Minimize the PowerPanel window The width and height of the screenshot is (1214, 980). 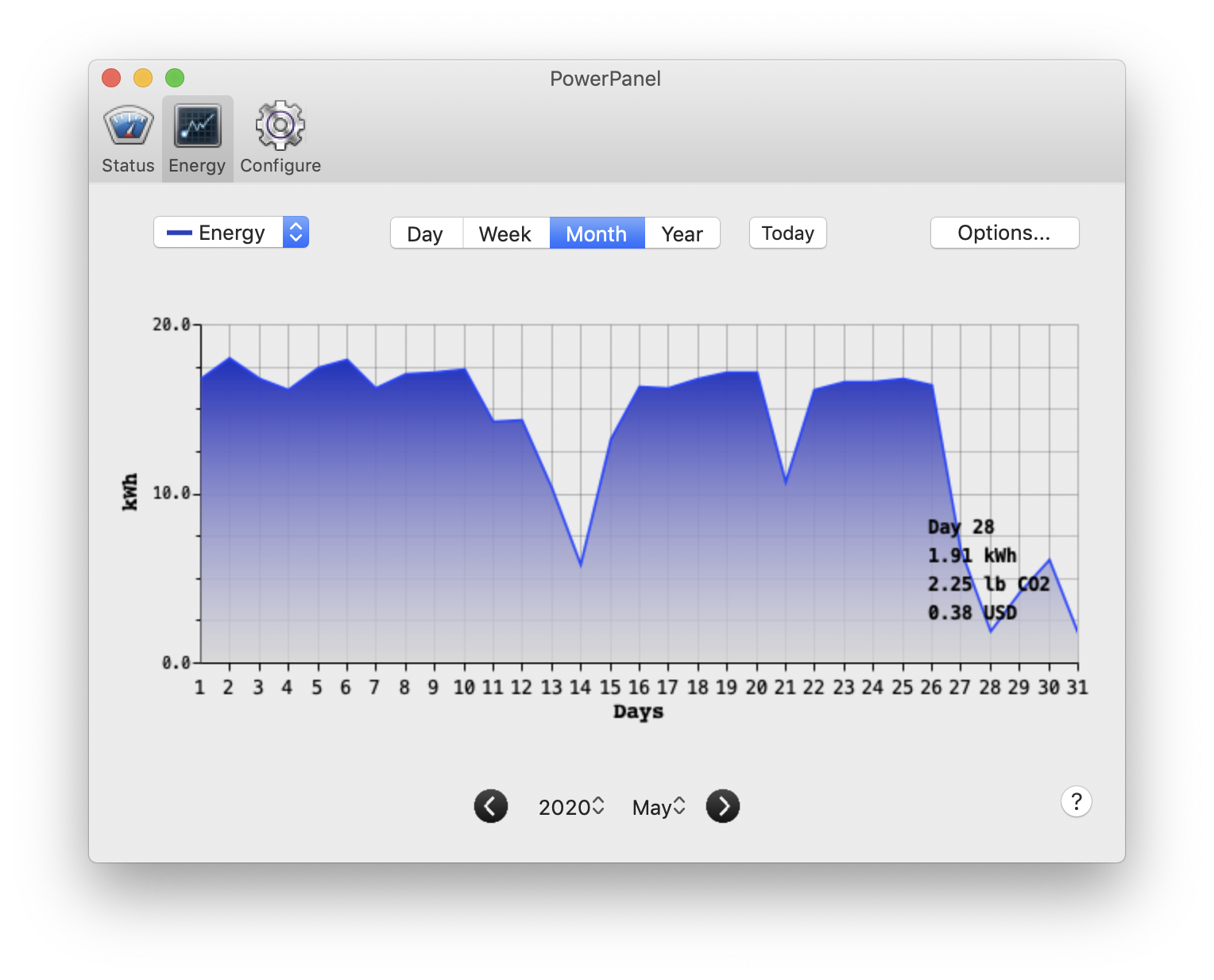point(143,78)
